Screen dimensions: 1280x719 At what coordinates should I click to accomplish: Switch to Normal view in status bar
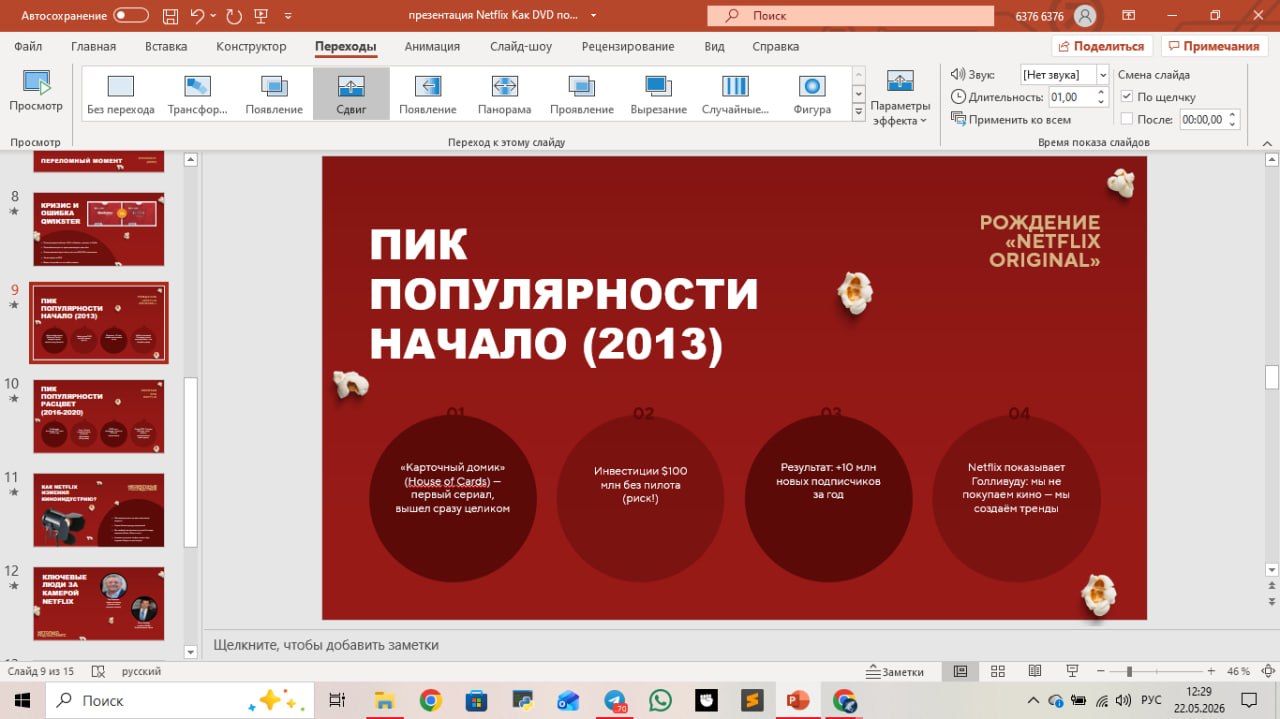point(960,671)
